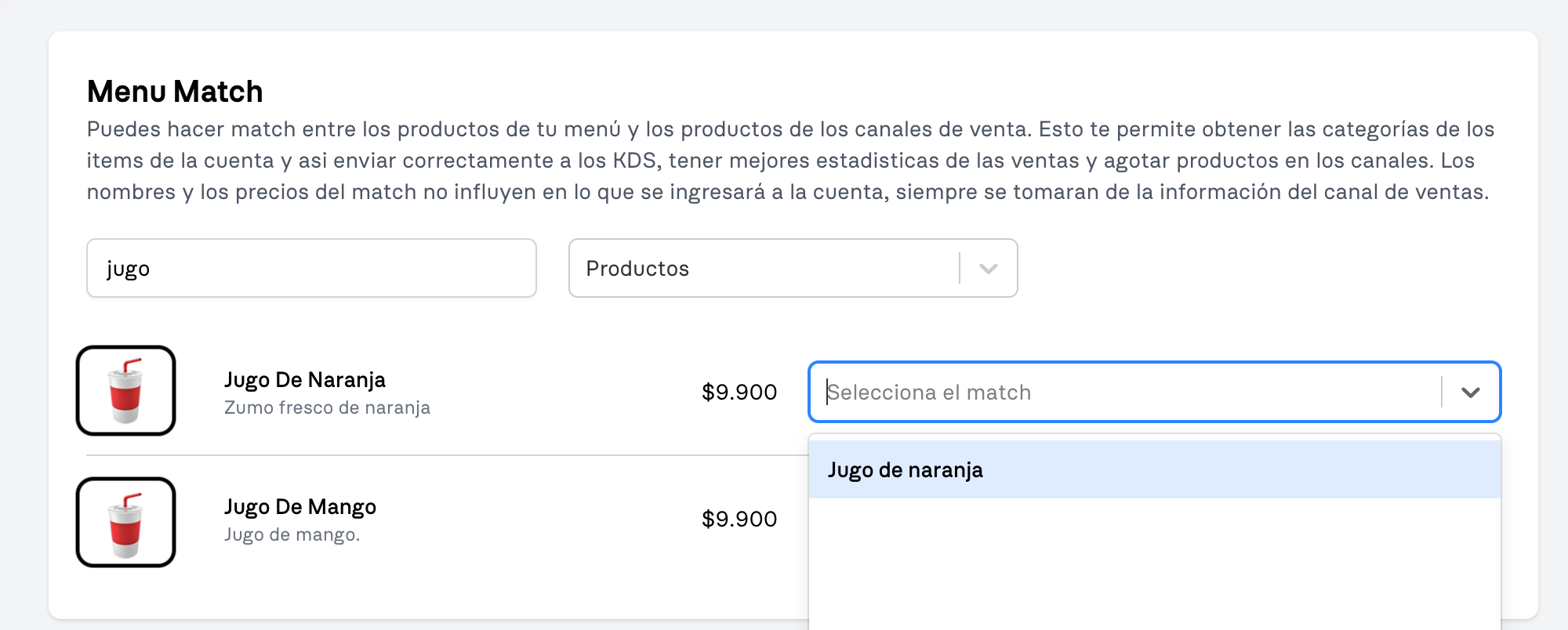Viewport: 1568px width, 630px height.
Task: Choose the 'Jugo de naranja' match option
Action: tap(1155, 469)
